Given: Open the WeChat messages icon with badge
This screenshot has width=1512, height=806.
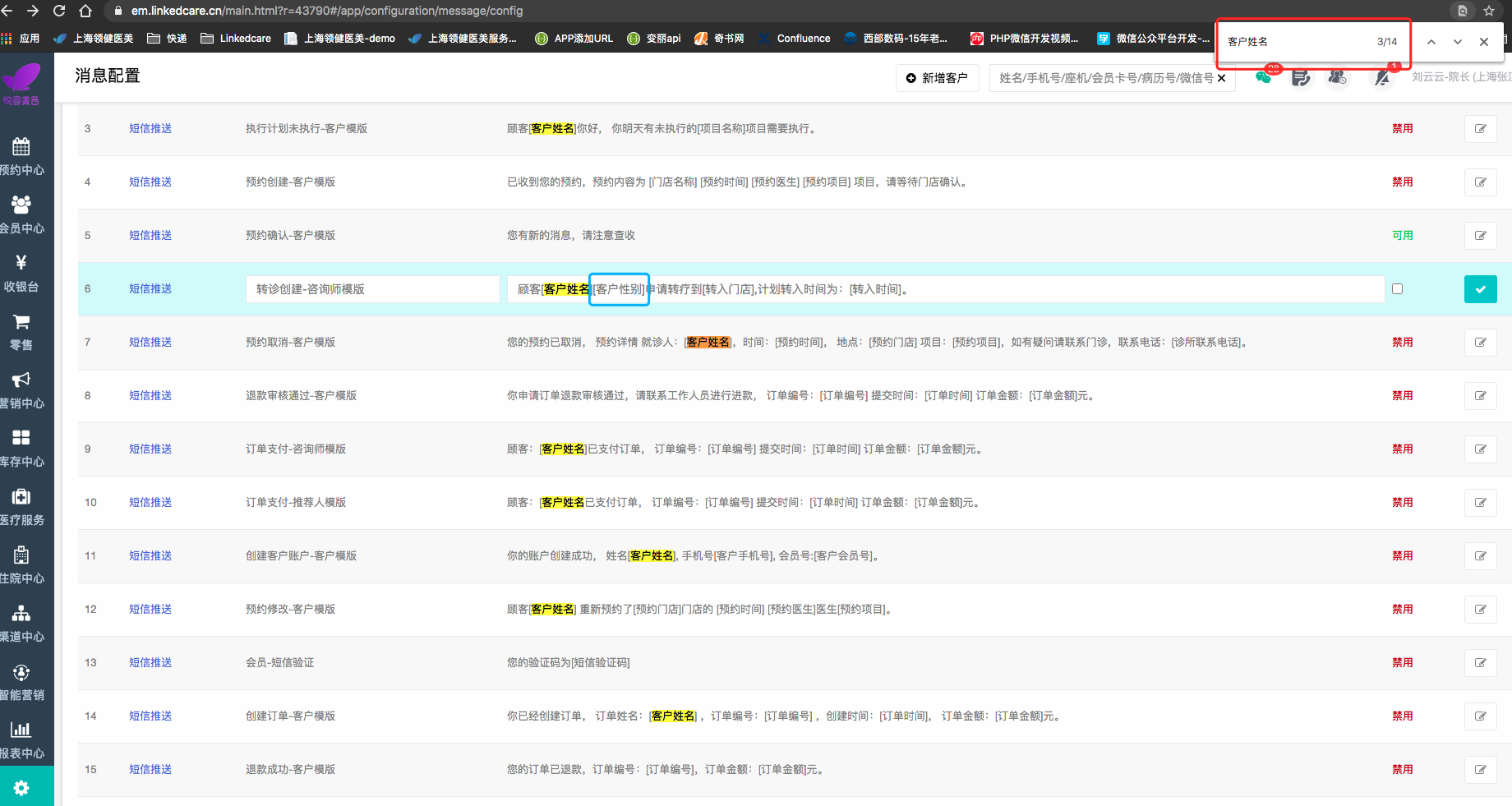Looking at the screenshot, I should point(1264,77).
